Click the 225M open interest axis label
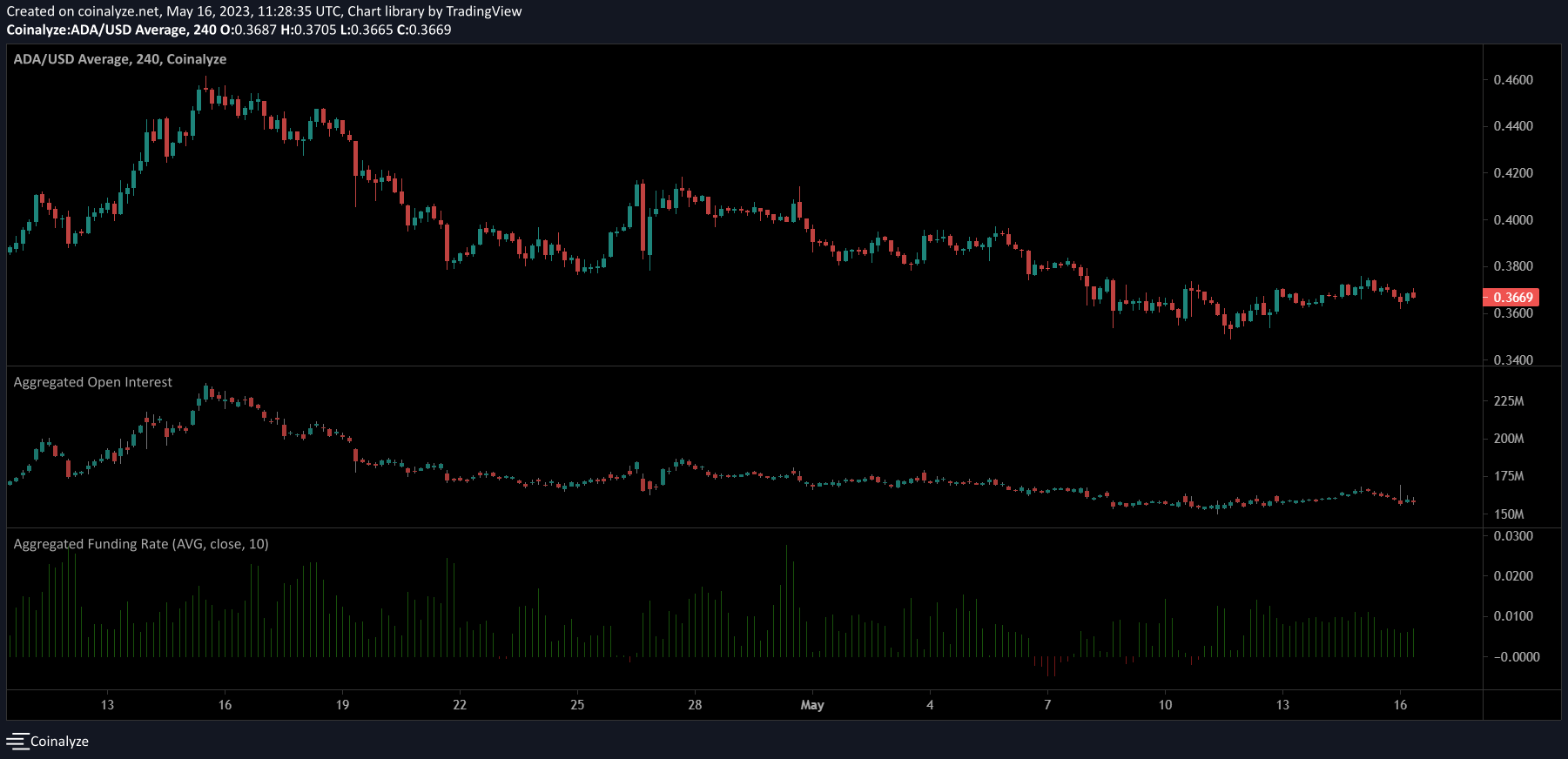This screenshot has width=1568, height=759. (x=1509, y=401)
